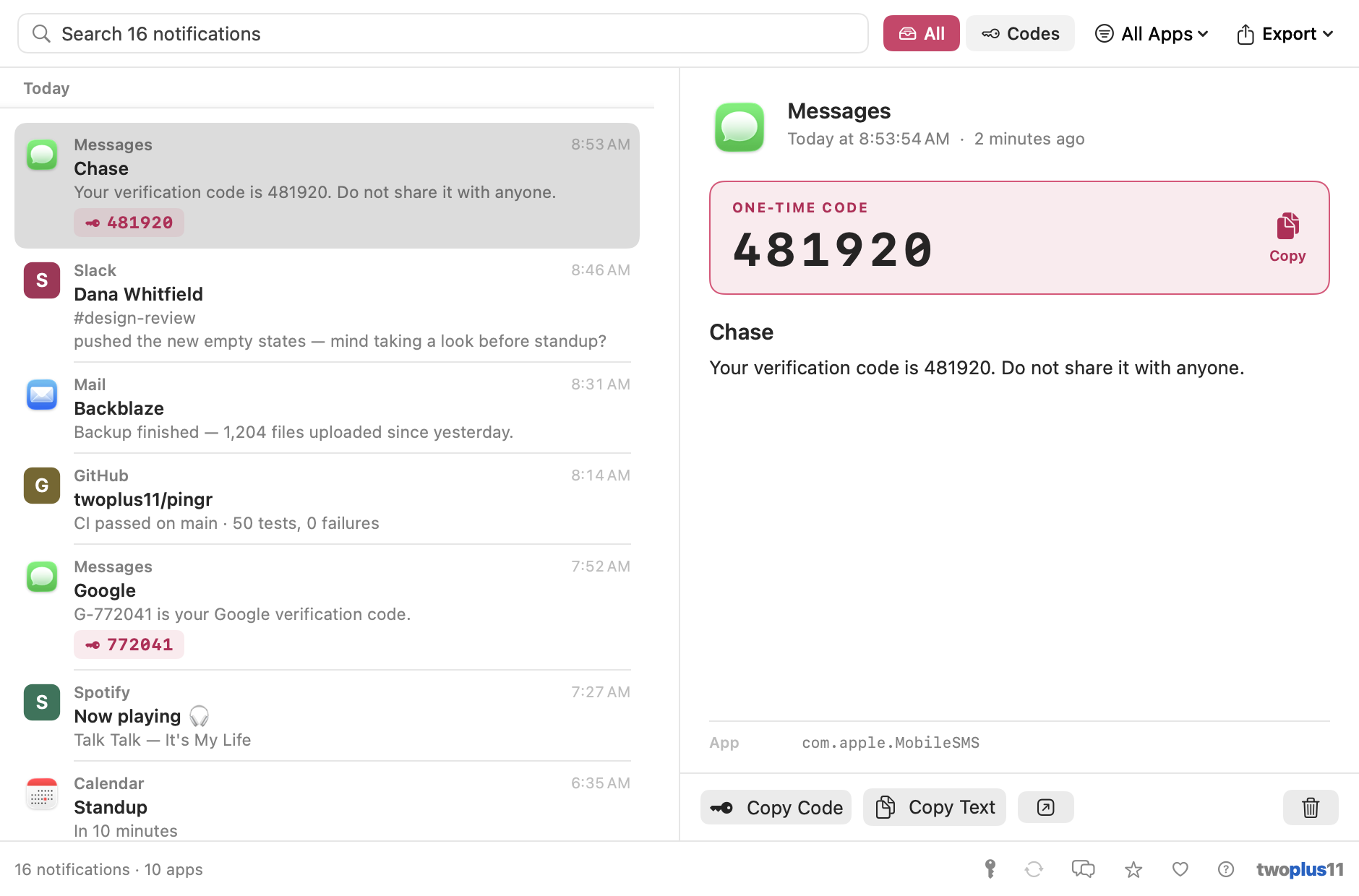This screenshot has width=1359, height=896.
Task: Select the Dana Whitfield Slack notification
Action: click(x=327, y=306)
